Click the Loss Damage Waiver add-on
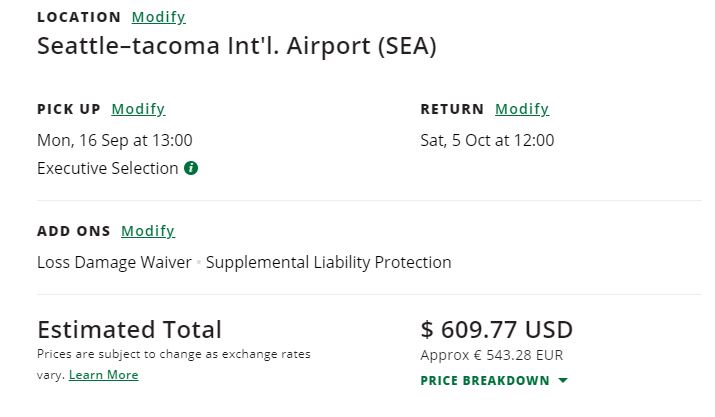This screenshot has height=417, width=715. click(x=114, y=262)
